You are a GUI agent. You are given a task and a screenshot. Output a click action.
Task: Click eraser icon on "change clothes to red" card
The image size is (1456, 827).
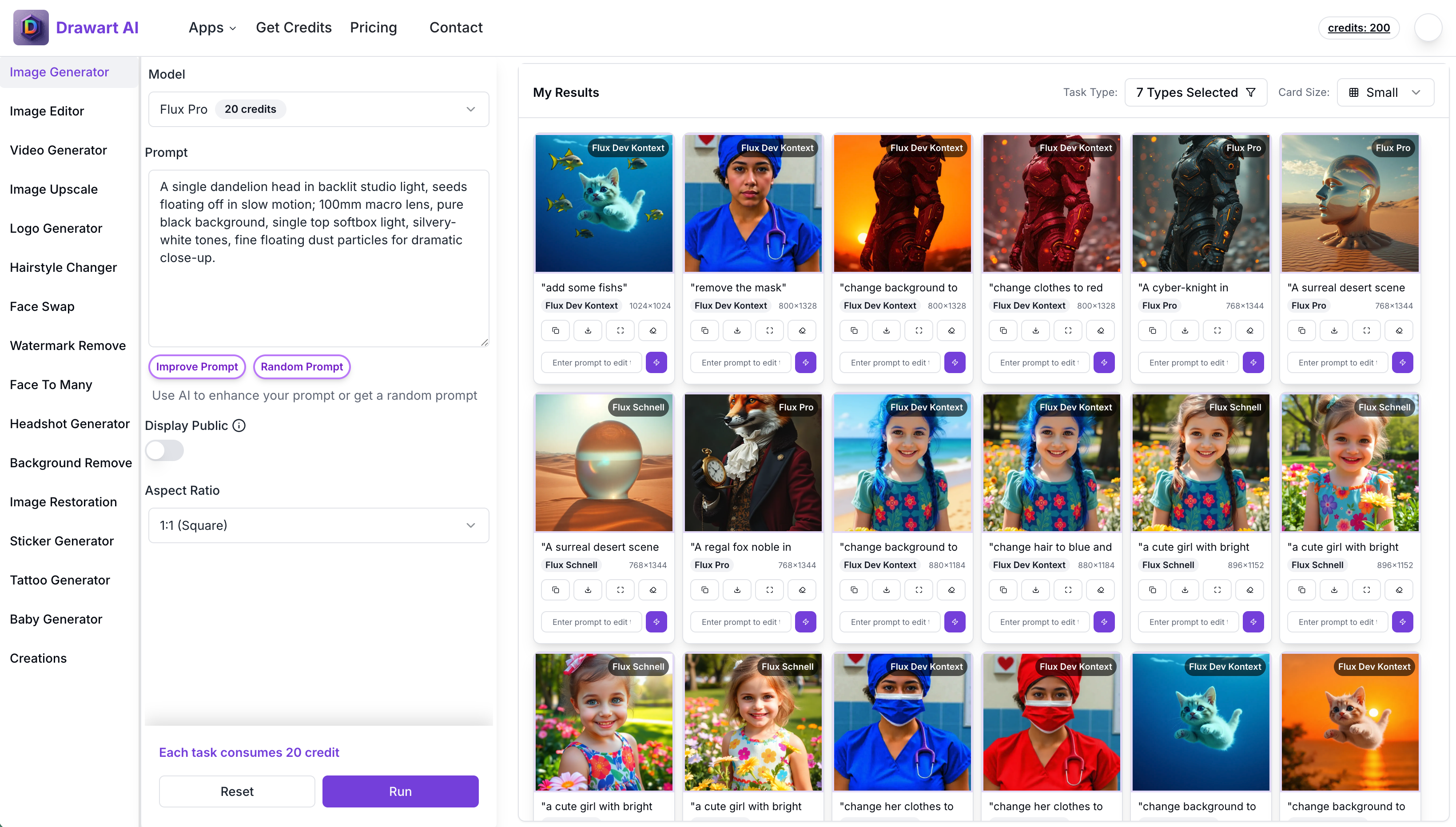[1101, 330]
